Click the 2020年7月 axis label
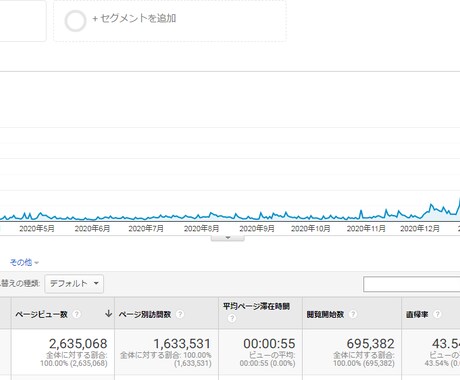The image size is (460, 380). click(146, 229)
